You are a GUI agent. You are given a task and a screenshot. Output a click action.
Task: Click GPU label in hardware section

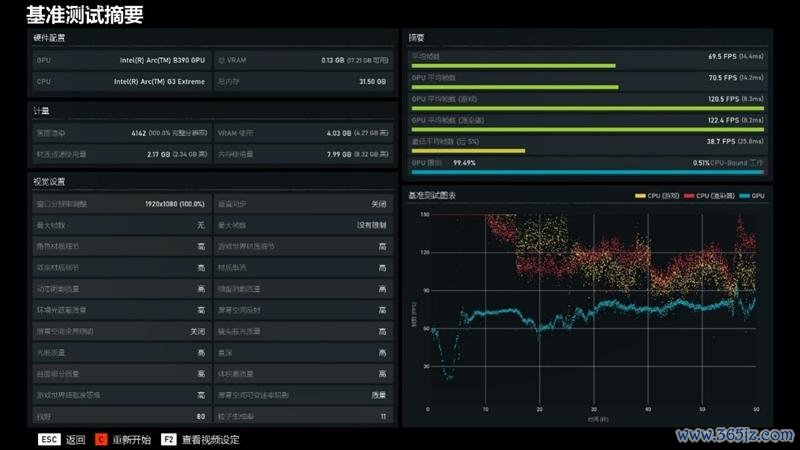click(43, 60)
